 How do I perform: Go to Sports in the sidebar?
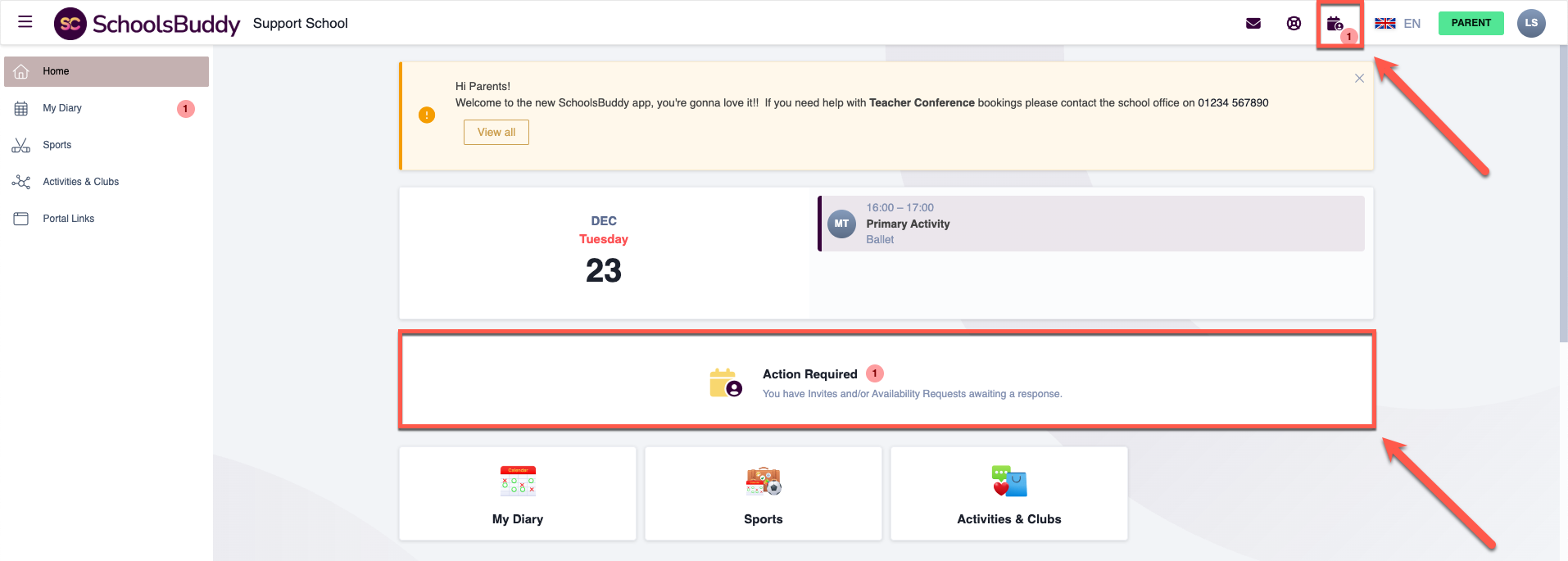57,145
